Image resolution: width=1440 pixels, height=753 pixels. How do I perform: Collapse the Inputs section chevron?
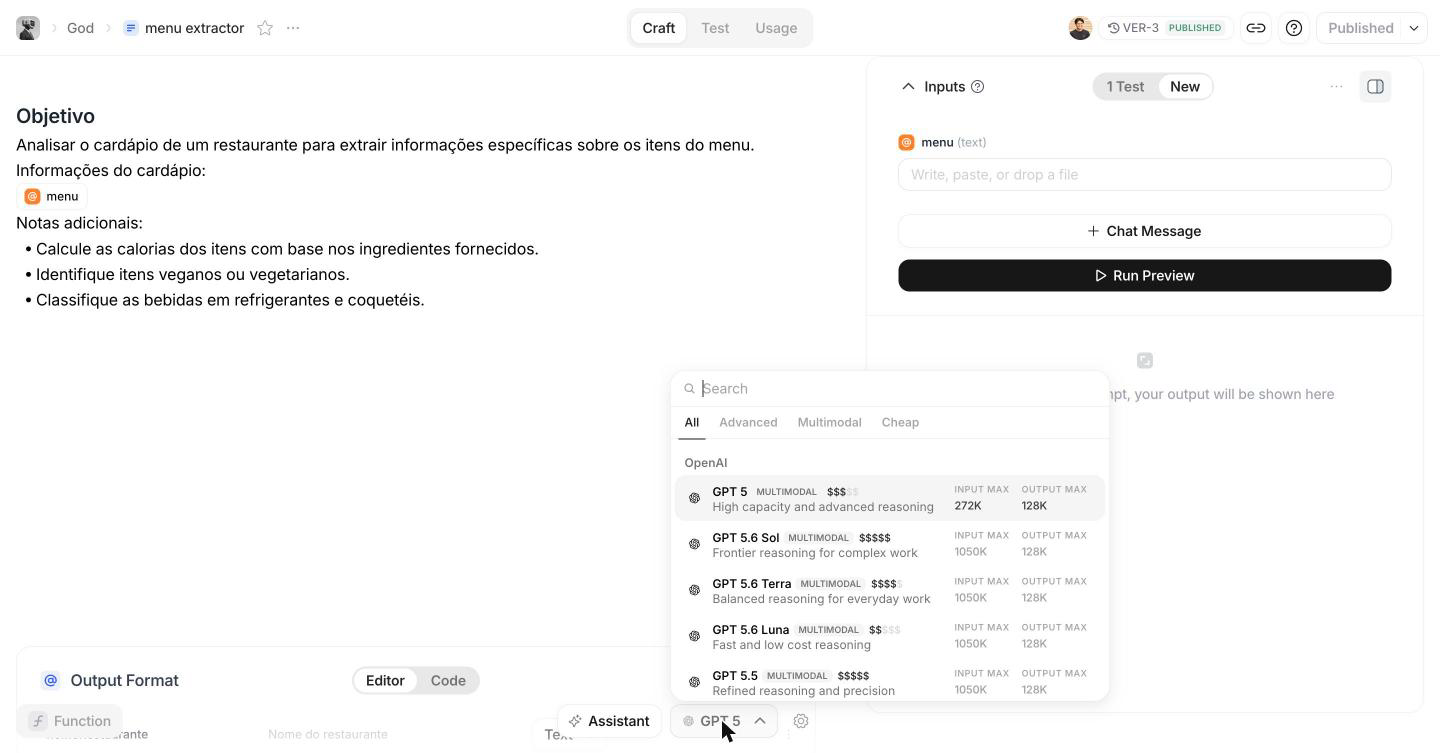908,87
